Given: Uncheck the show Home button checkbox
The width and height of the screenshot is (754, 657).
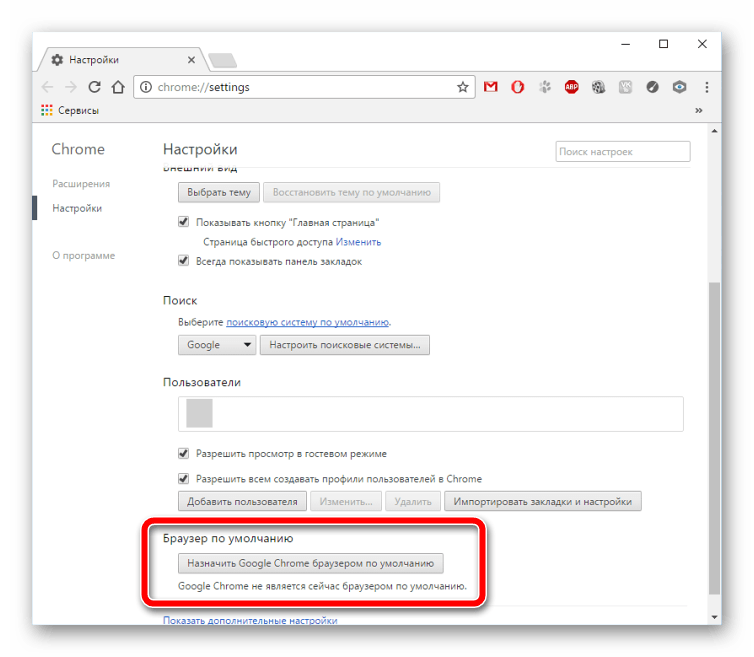Looking at the screenshot, I should 184,222.
